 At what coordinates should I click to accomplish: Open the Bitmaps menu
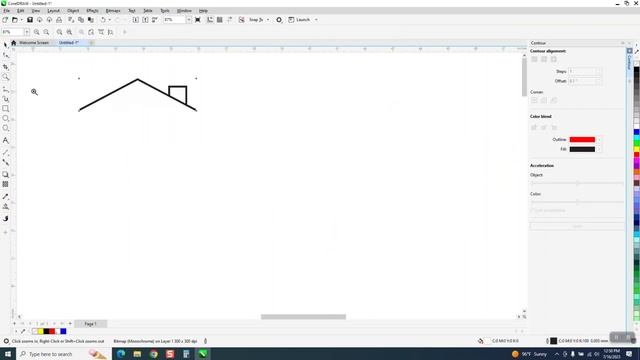(113, 11)
